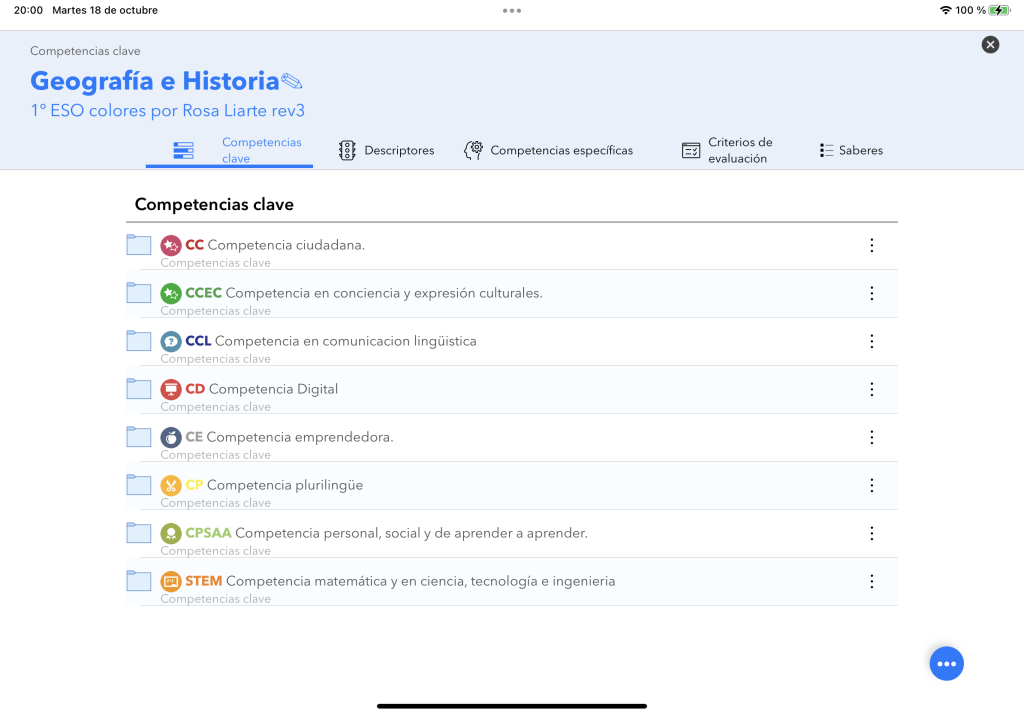1024x715 pixels.
Task: Click the green CCEC badge icon
Action: coord(170,291)
